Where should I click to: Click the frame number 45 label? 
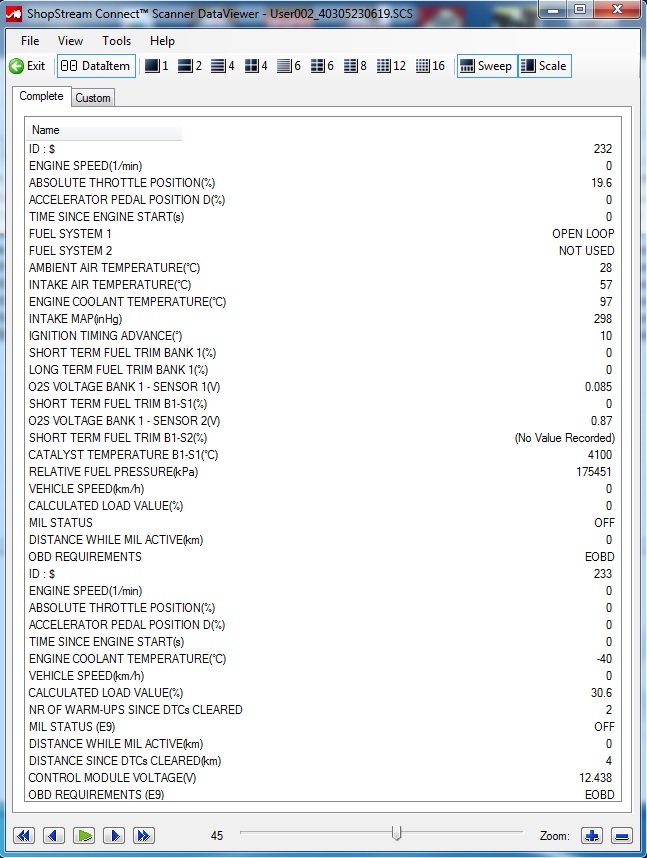tap(217, 836)
